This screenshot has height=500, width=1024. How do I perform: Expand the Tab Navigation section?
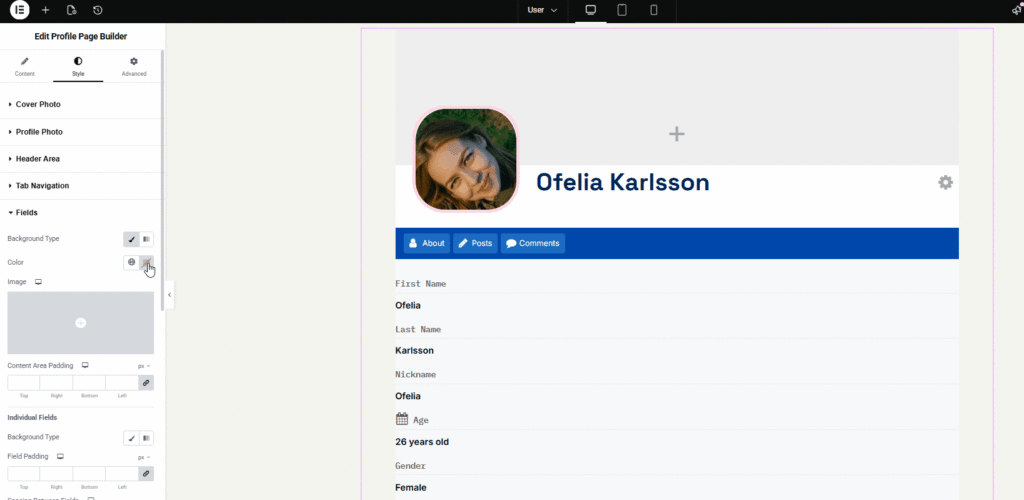pos(81,185)
